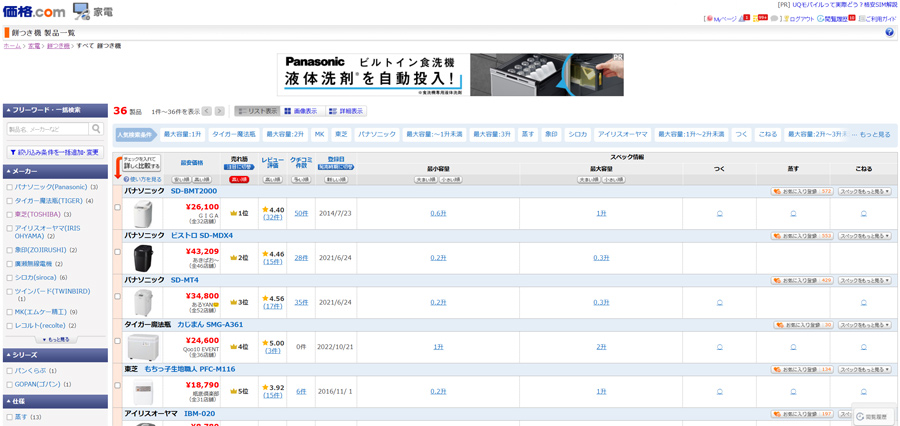Open SD-BMT2000 product thumbnail

tap(142, 214)
